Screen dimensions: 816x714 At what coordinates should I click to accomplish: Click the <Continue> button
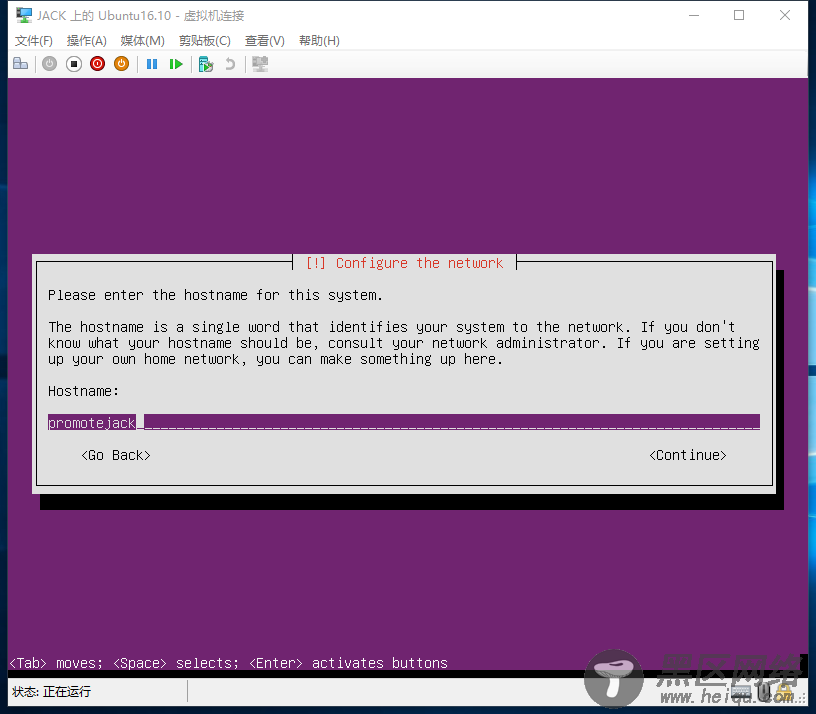(x=688, y=455)
